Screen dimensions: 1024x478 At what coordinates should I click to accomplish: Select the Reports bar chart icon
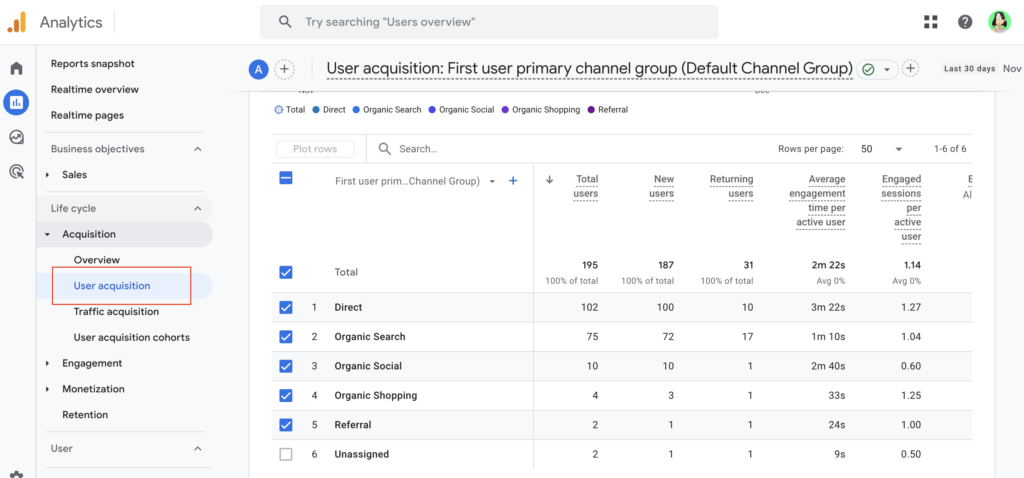pos(16,103)
